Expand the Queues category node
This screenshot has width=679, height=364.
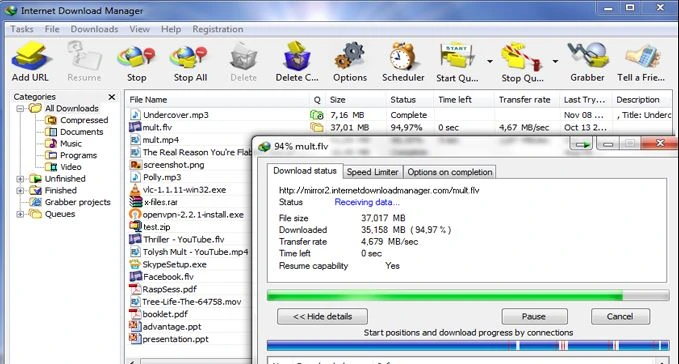tap(20, 214)
